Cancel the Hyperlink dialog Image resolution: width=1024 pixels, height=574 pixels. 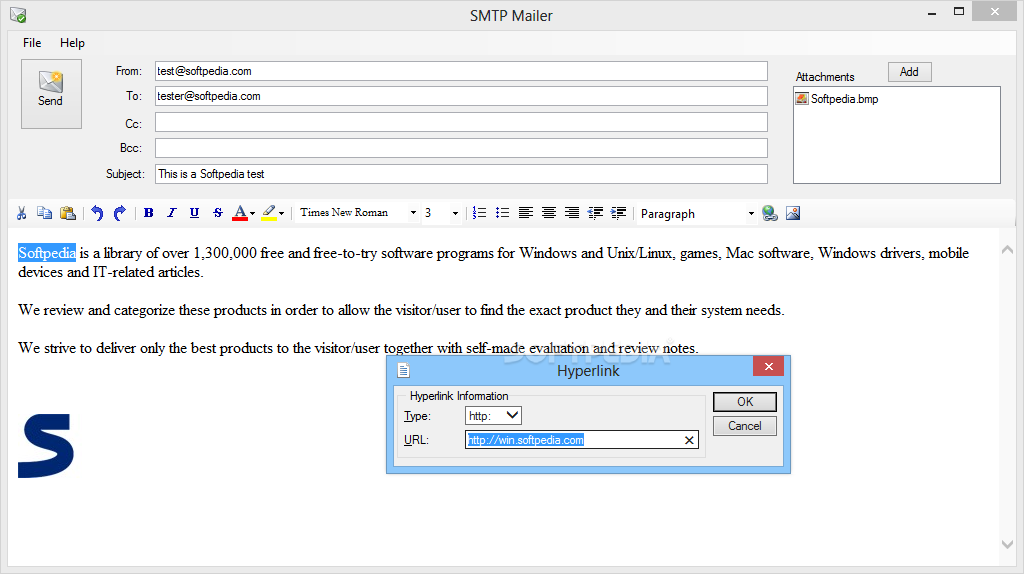(744, 426)
